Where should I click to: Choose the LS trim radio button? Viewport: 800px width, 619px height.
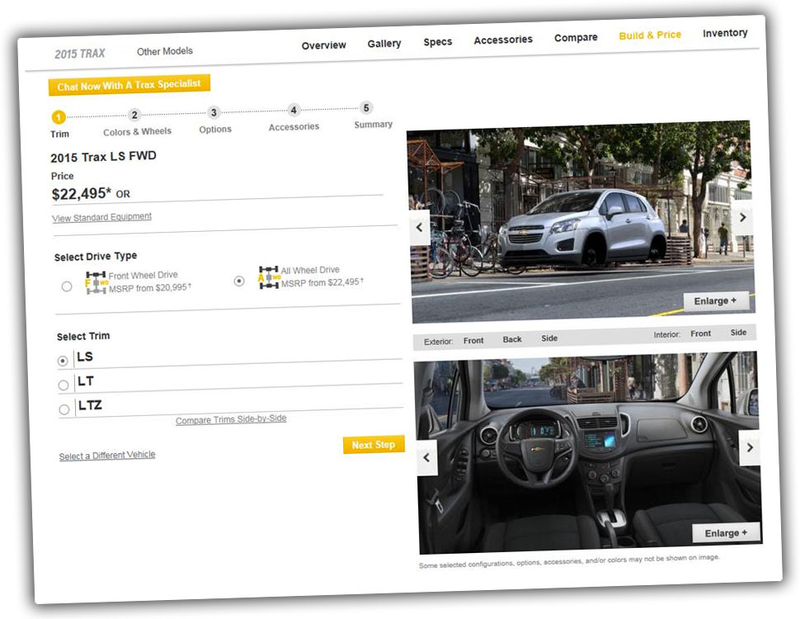63,361
